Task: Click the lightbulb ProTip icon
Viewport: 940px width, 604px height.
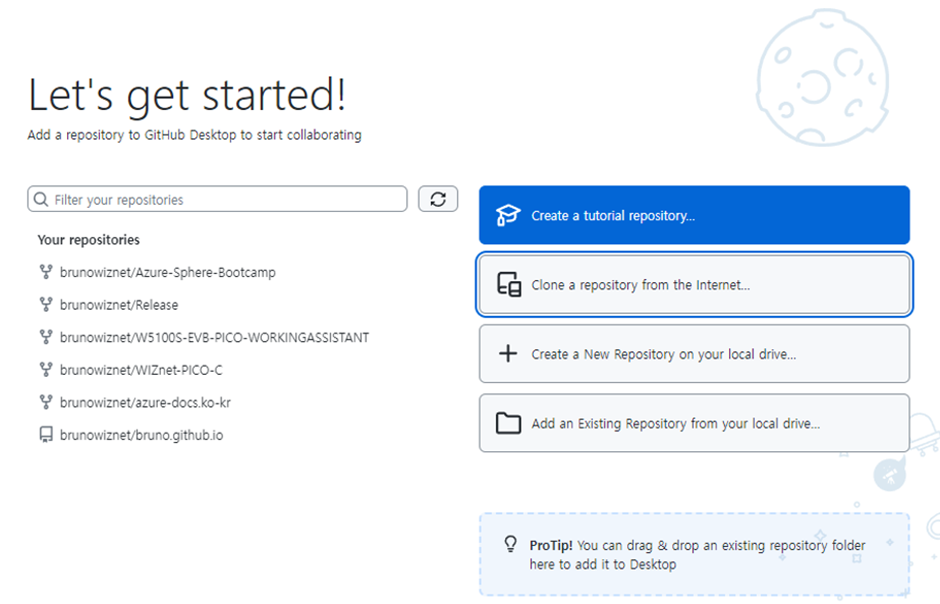Action: tap(510, 545)
